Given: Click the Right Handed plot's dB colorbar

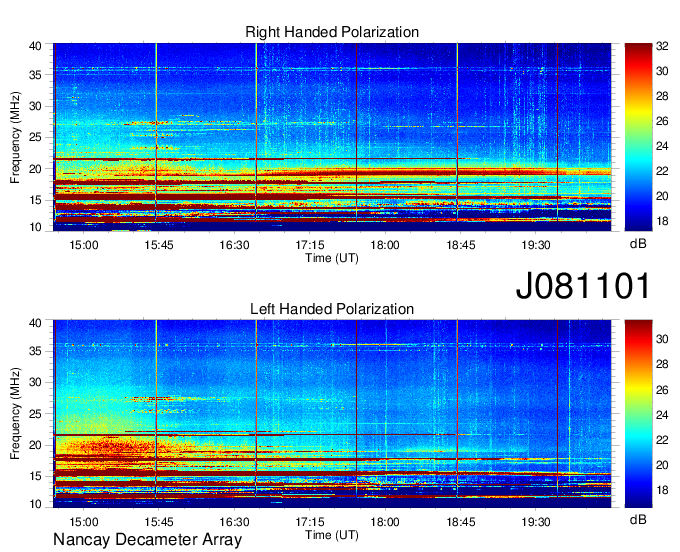Looking at the screenshot, I should [638, 137].
